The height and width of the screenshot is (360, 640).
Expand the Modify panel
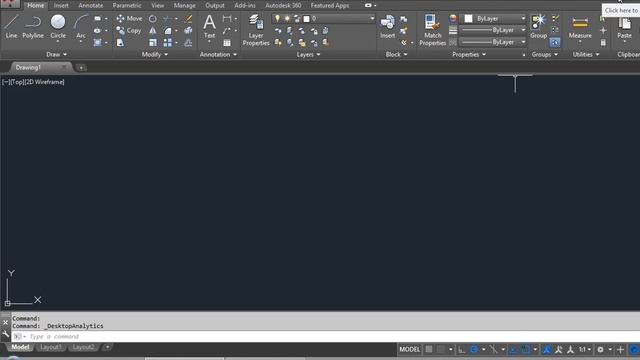pyautogui.click(x=154, y=54)
